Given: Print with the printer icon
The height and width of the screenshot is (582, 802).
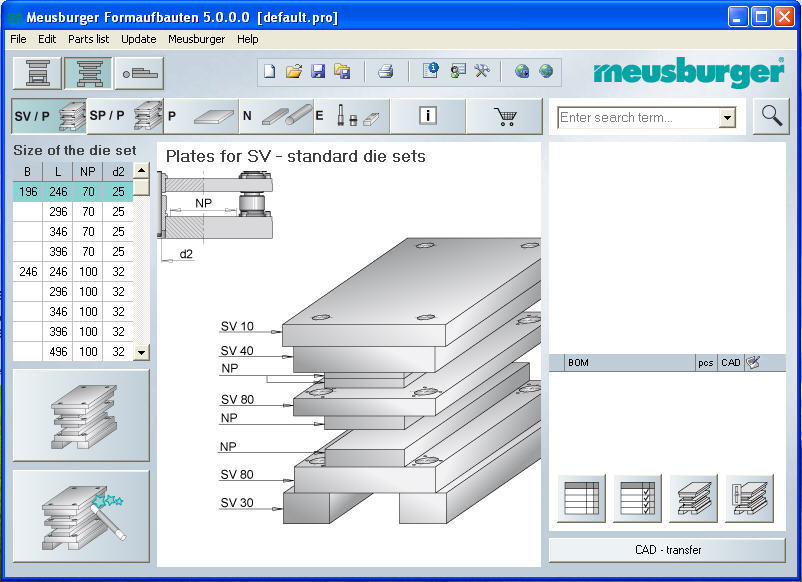Looking at the screenshot, I should pyautogui.click(x=386, y=71).
